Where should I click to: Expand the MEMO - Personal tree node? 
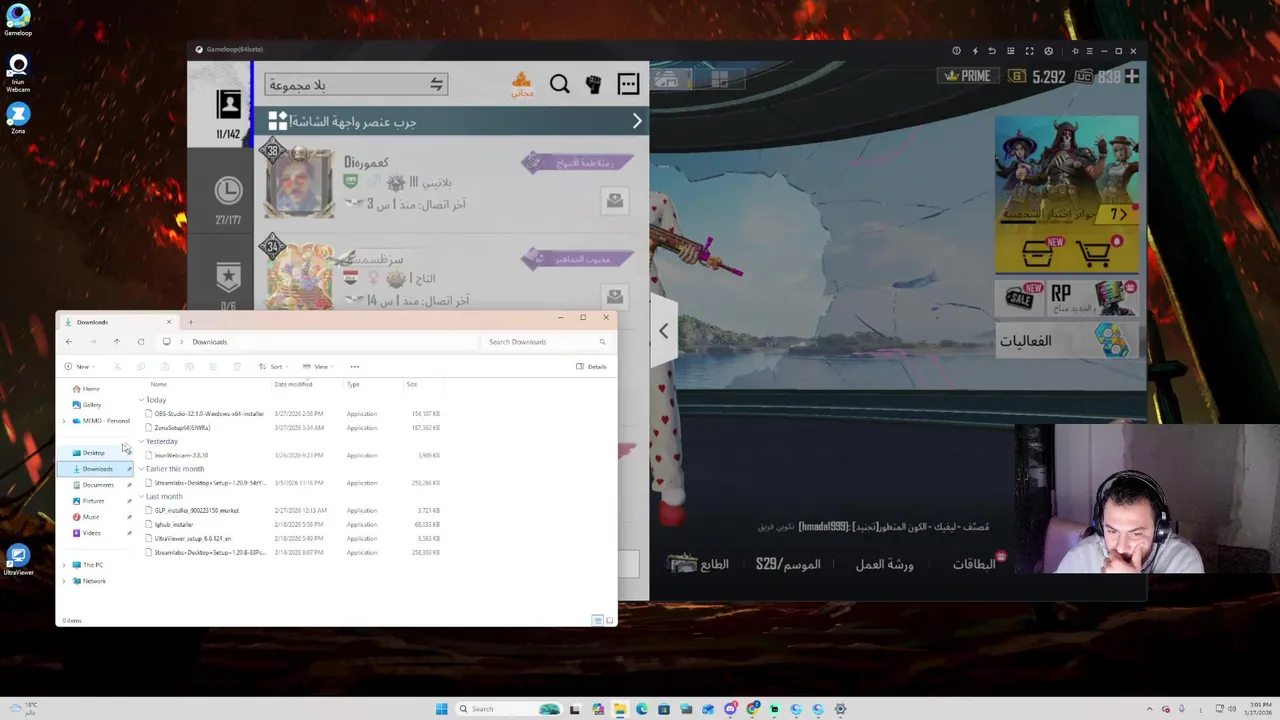pyautogui.click(x=64, y=421)
